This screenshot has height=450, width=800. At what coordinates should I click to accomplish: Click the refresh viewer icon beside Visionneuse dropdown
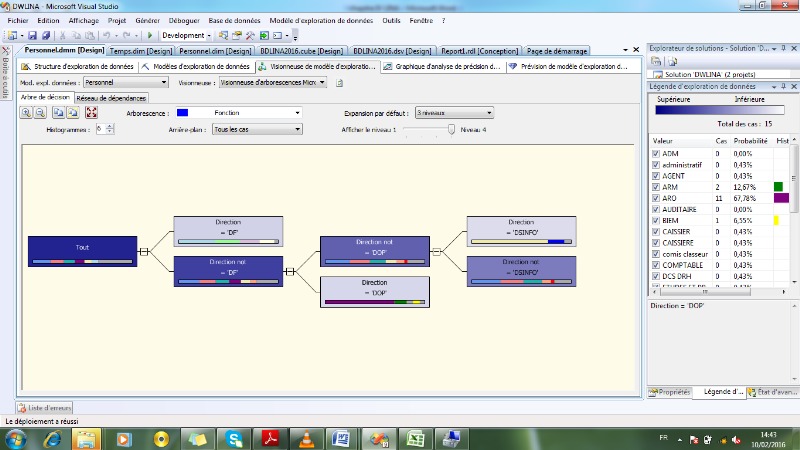tap(340, 82)
